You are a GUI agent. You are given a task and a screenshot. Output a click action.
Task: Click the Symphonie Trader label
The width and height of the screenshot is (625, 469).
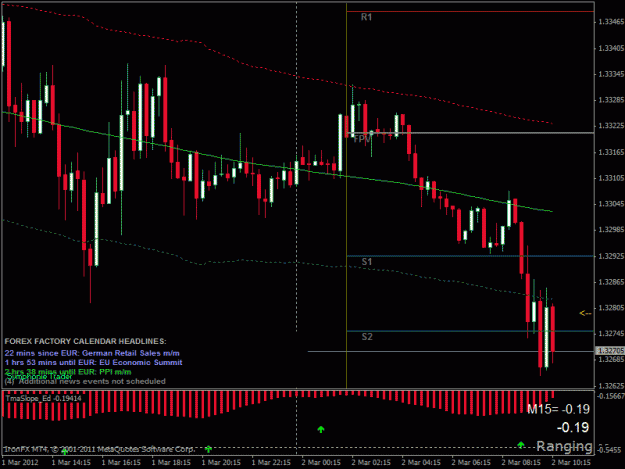coord(39,377)
